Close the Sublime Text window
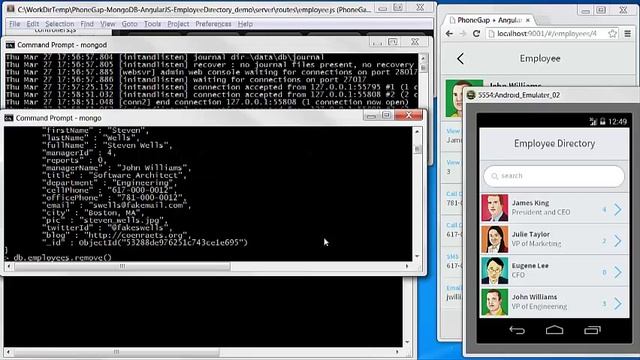The image size is (640, 360). (420, 7)
